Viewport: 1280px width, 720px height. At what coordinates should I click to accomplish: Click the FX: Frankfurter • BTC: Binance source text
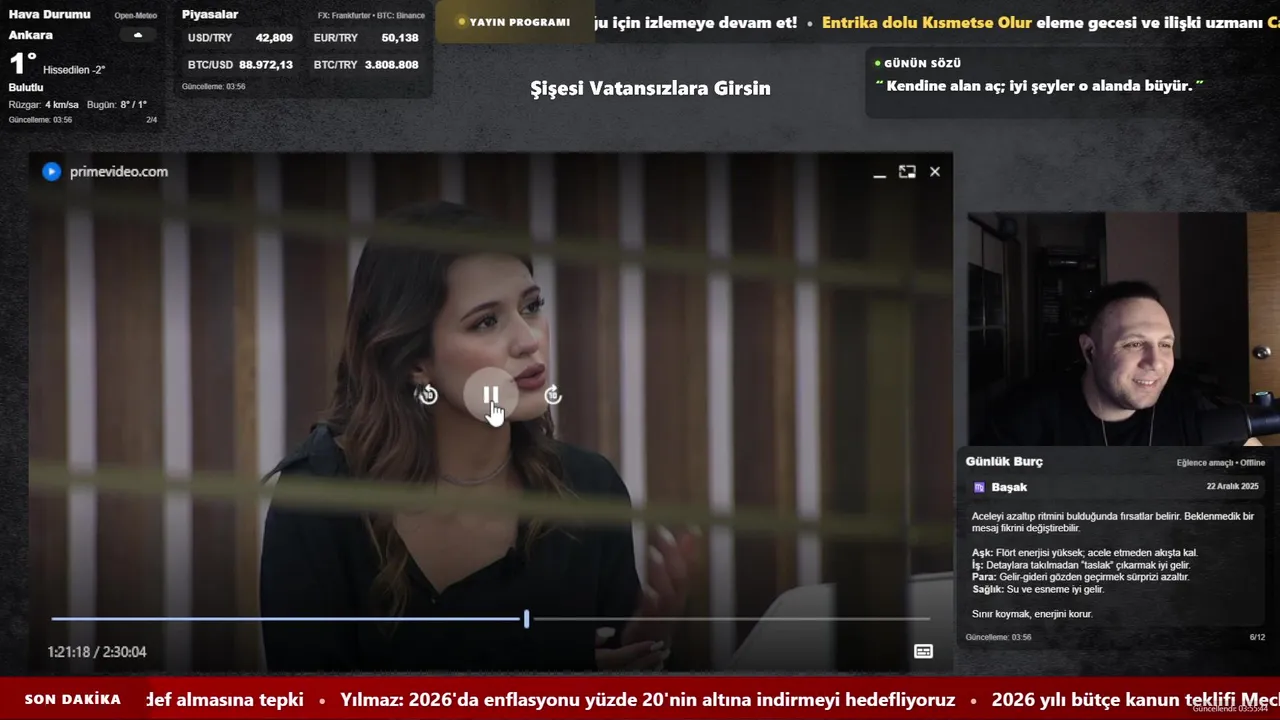(371, 16)
